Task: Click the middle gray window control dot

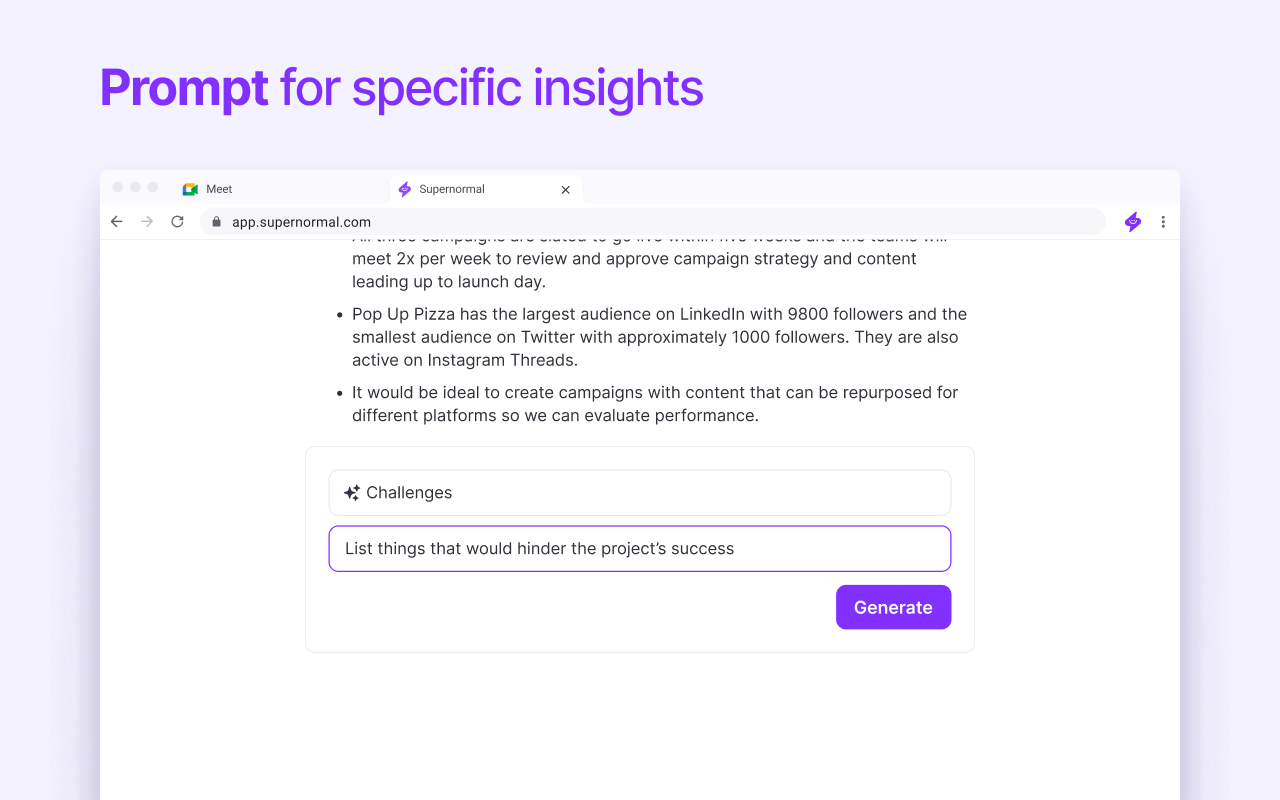Action: (x=135, y=187)
